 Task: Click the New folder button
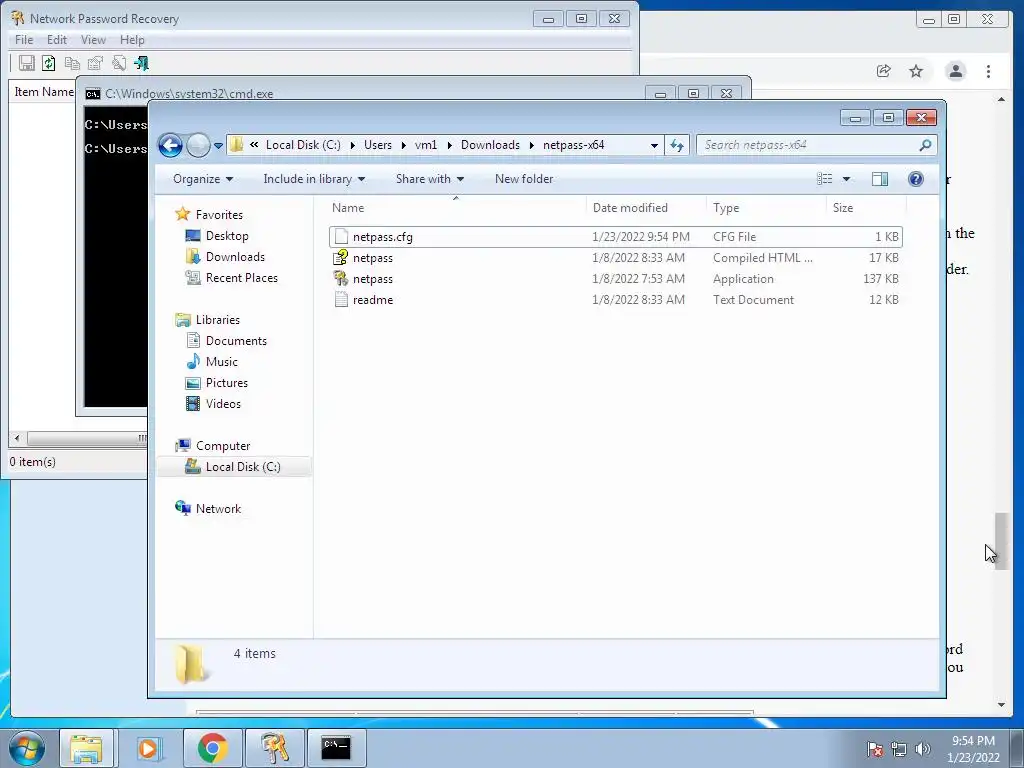524,179
